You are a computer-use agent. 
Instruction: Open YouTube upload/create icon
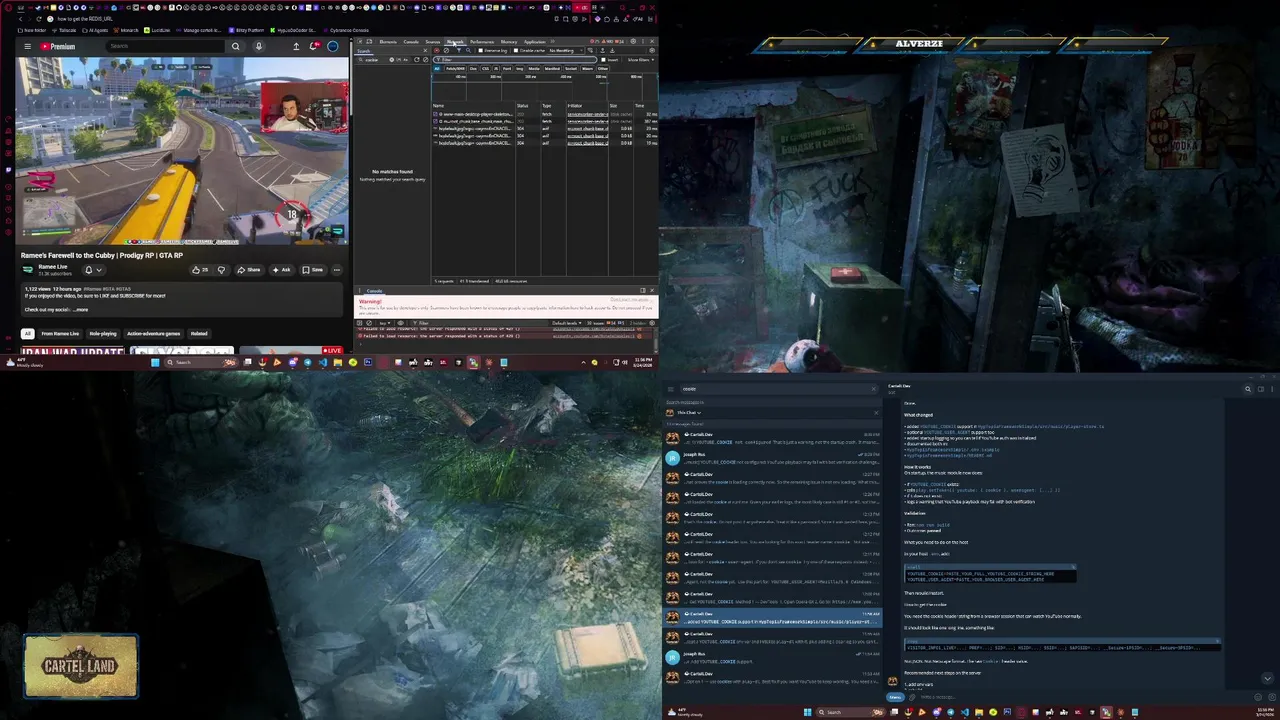296,46
